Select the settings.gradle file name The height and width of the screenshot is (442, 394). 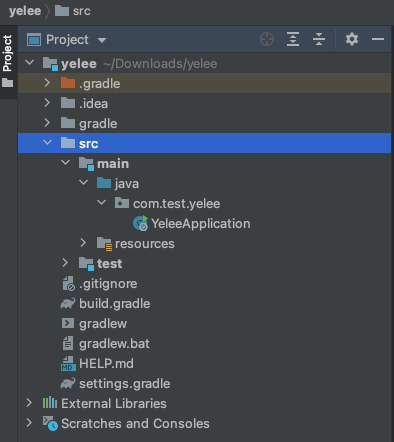point(125,384)
